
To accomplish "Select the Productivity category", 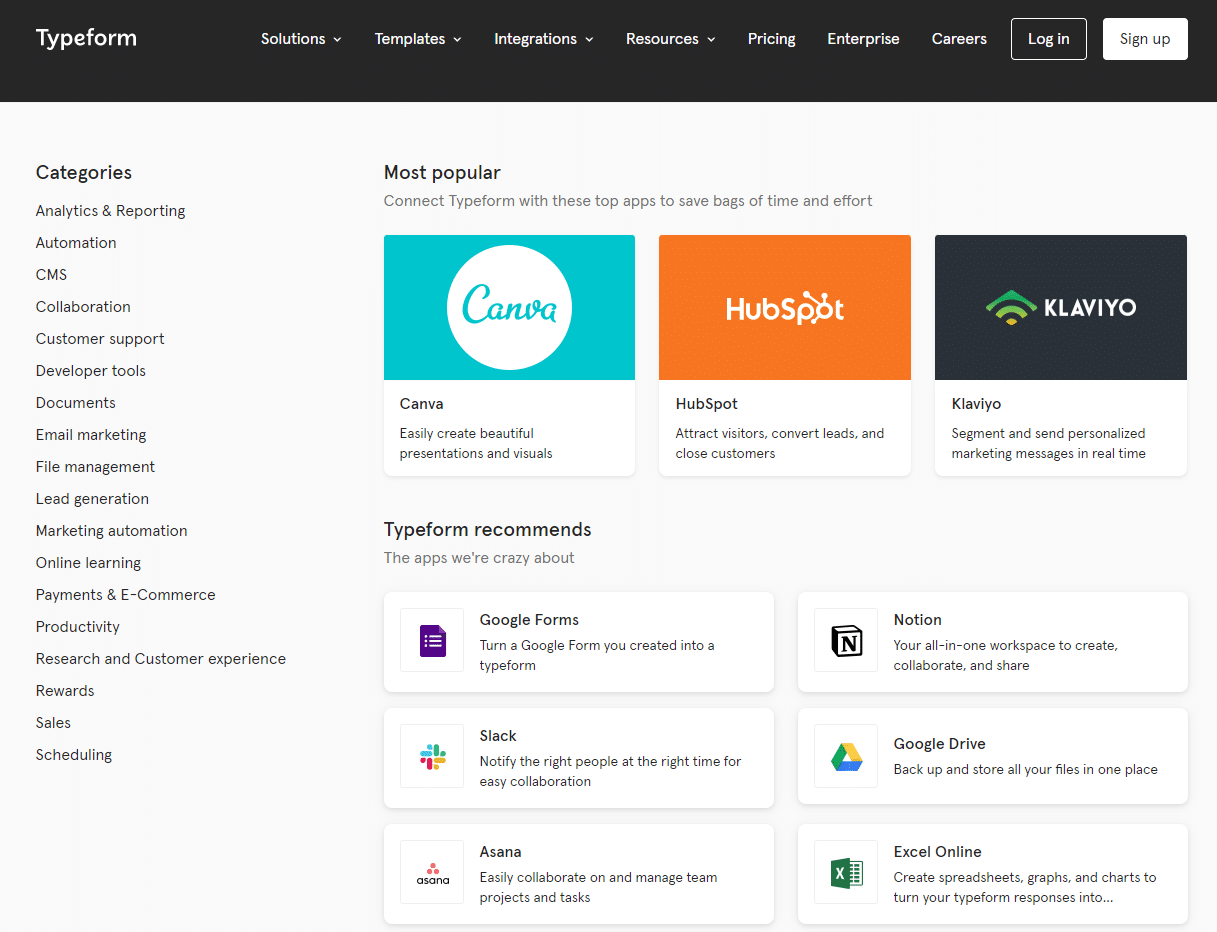I will coord(78,627).
